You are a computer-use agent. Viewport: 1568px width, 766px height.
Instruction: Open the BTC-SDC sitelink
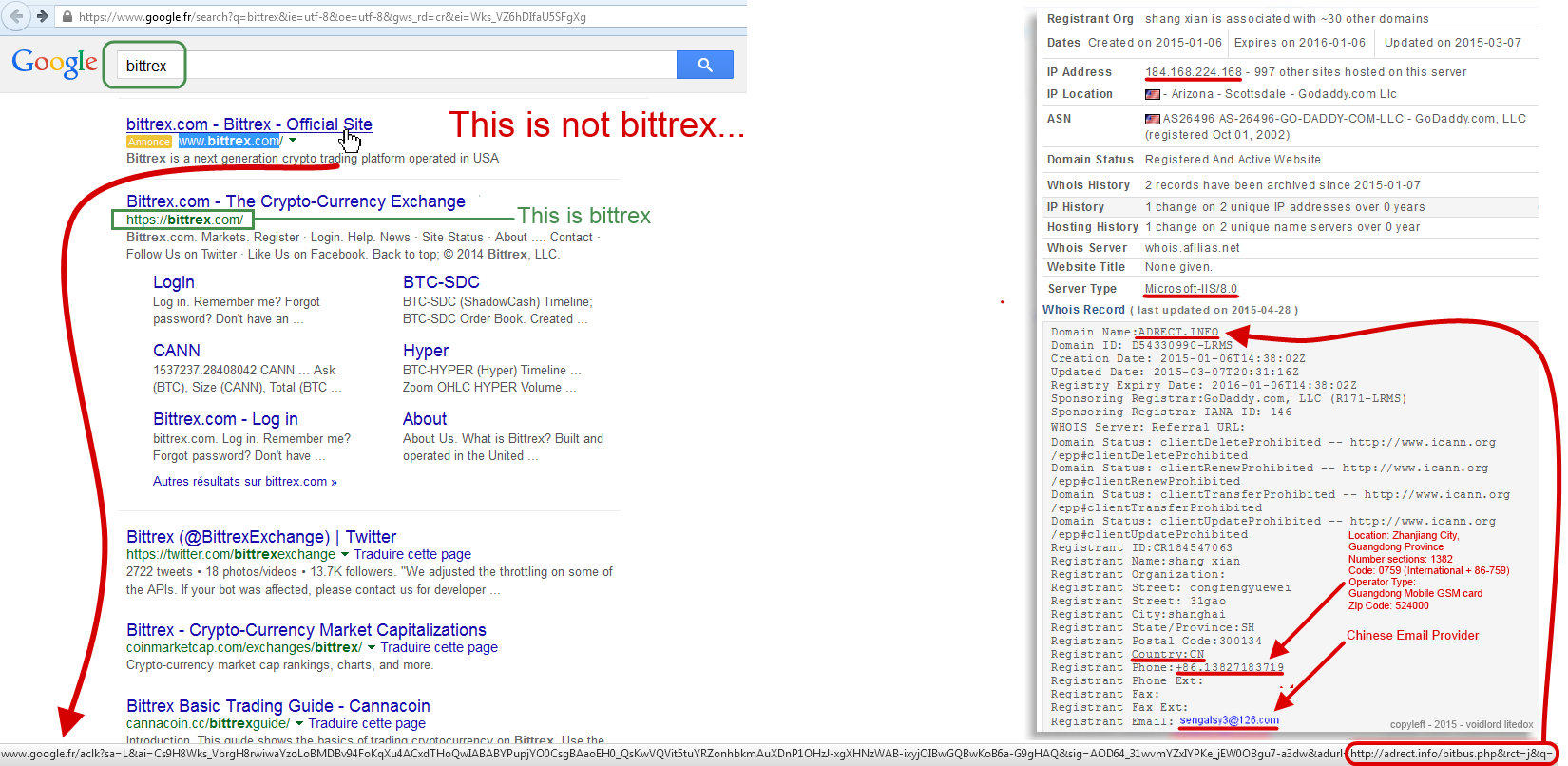[441, 282]
